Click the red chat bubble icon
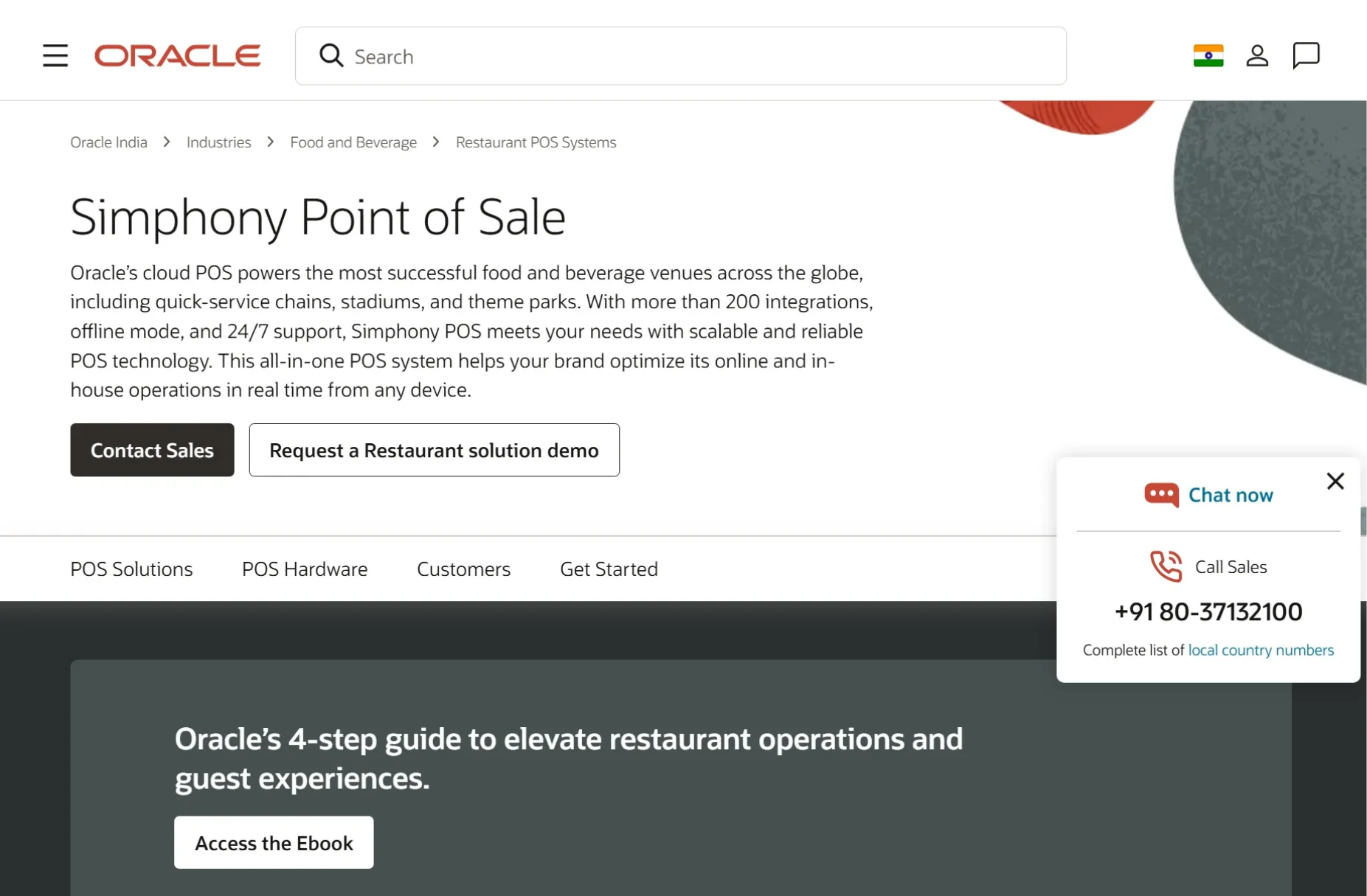The height and width of the screenshot is (896, 1367). click(x=1161, y=495)
